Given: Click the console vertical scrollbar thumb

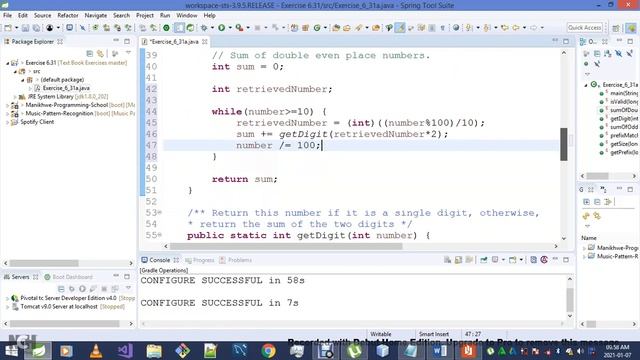Looking at the screenshot, I should tap(570, 300).
